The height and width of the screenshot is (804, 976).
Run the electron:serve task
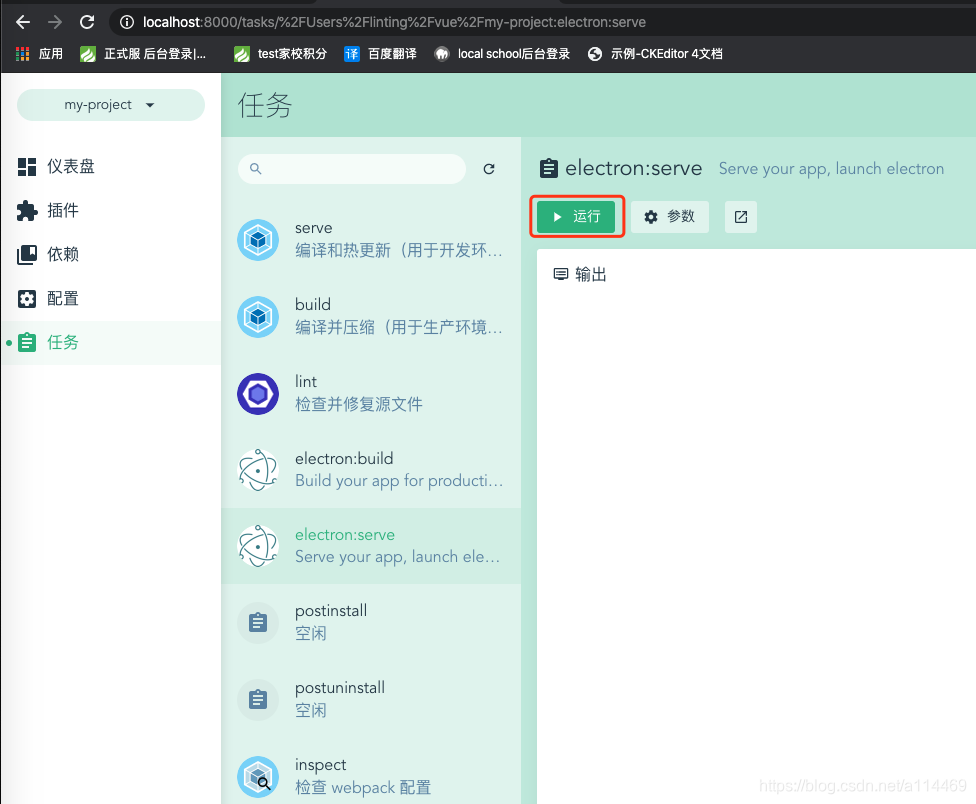[x=577, y=216]
